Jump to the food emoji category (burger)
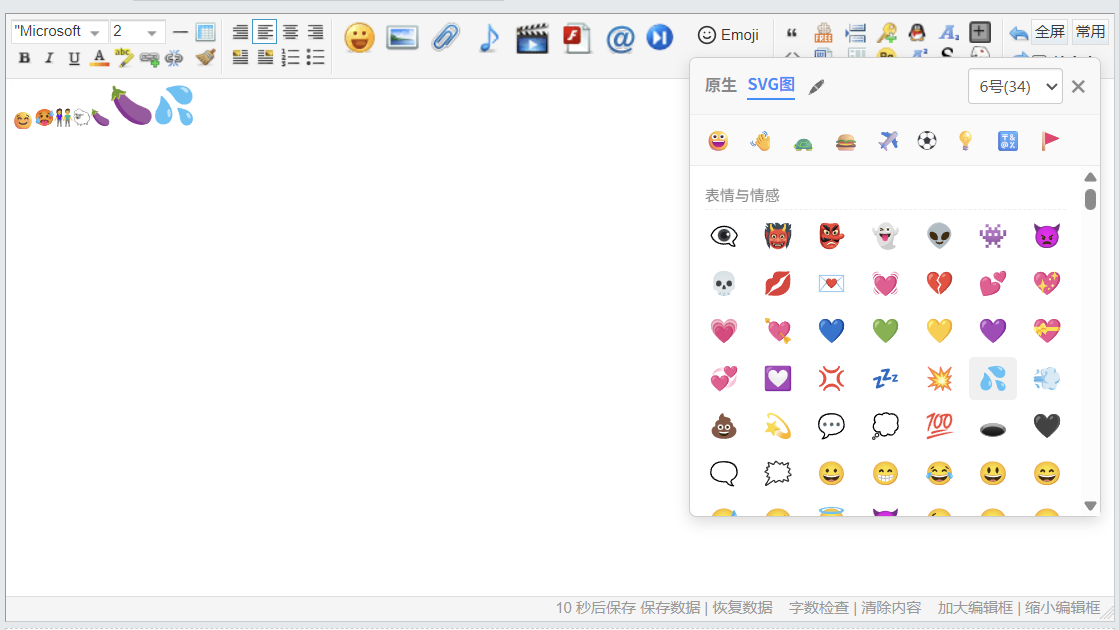The height and width of the screenshot is (630, 1119). pyautogui.click(x=846, y=141)
